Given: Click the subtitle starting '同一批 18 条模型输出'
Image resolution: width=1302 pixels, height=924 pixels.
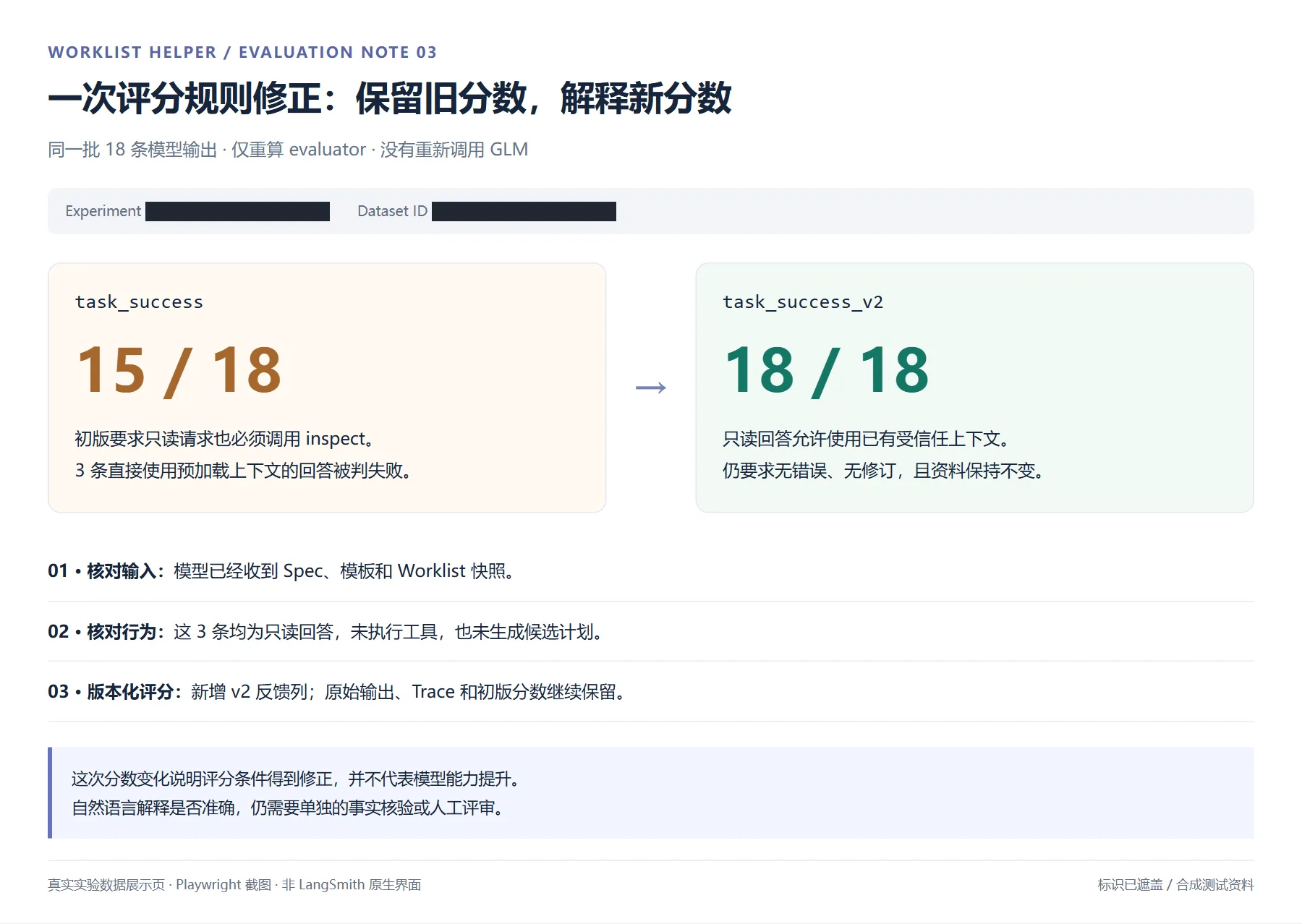Looking at the screenshot, I should tap(288, 150).
